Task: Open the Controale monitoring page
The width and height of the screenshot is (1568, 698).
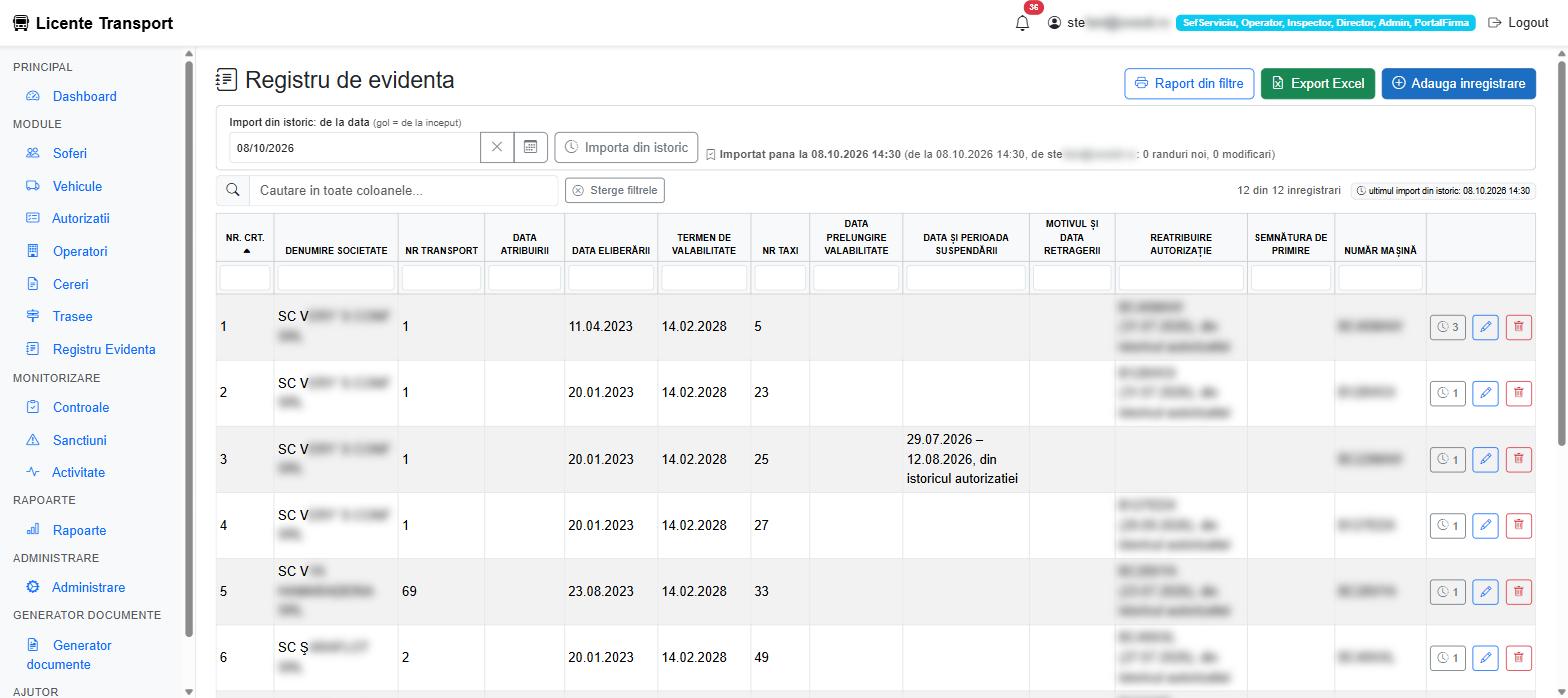Action: (80, 407)
